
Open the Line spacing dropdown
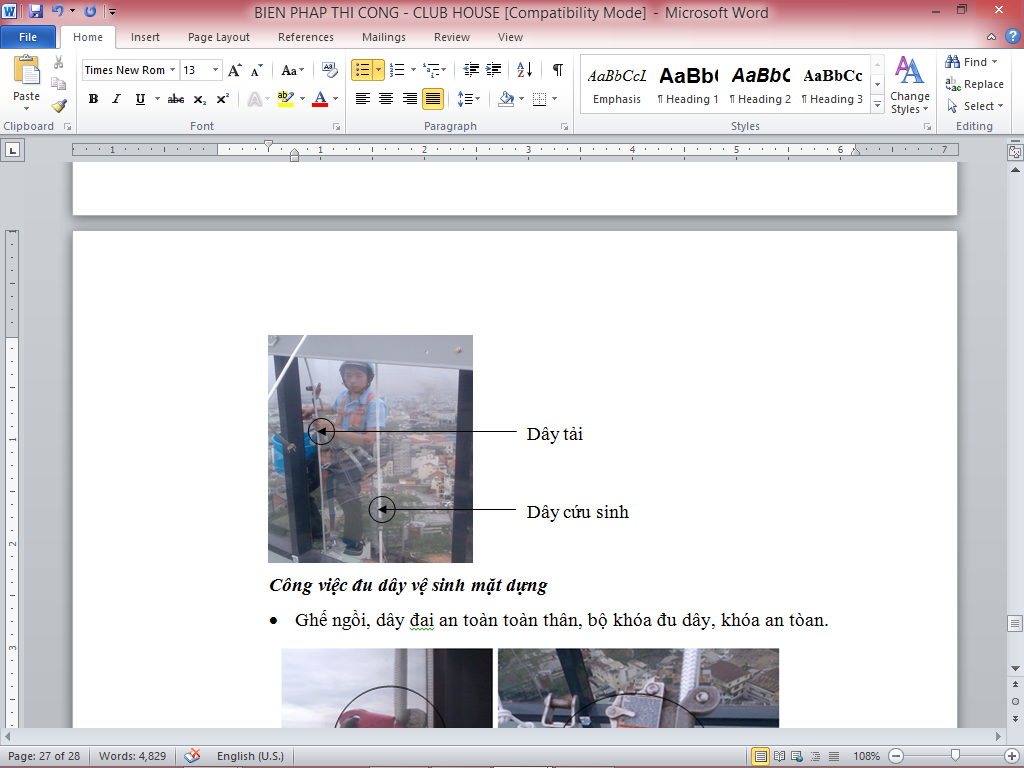point(468,99)
